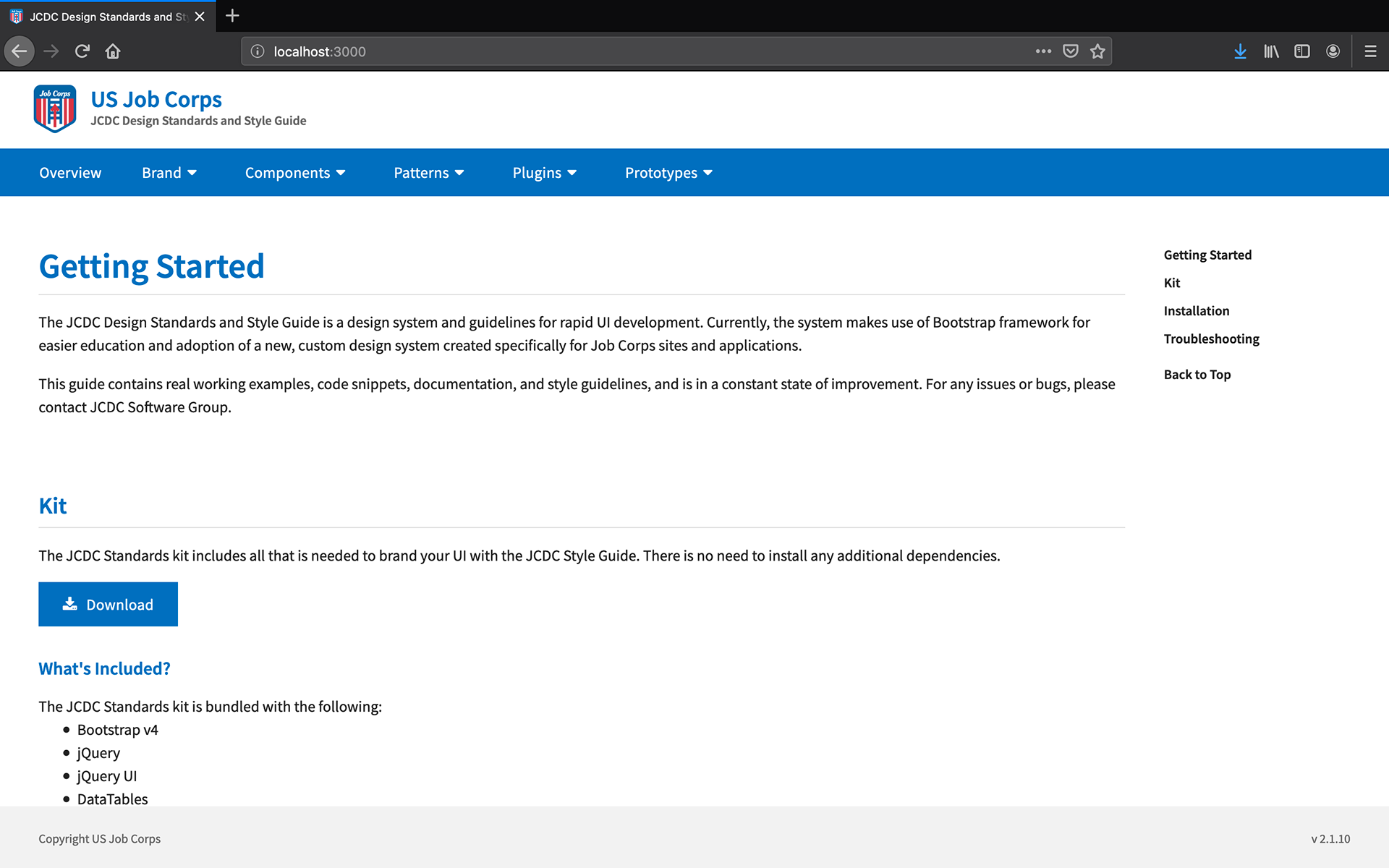Expand the Patterns dropdown menu
Viewport: 1389px width, 868px height.
point(429,173)
